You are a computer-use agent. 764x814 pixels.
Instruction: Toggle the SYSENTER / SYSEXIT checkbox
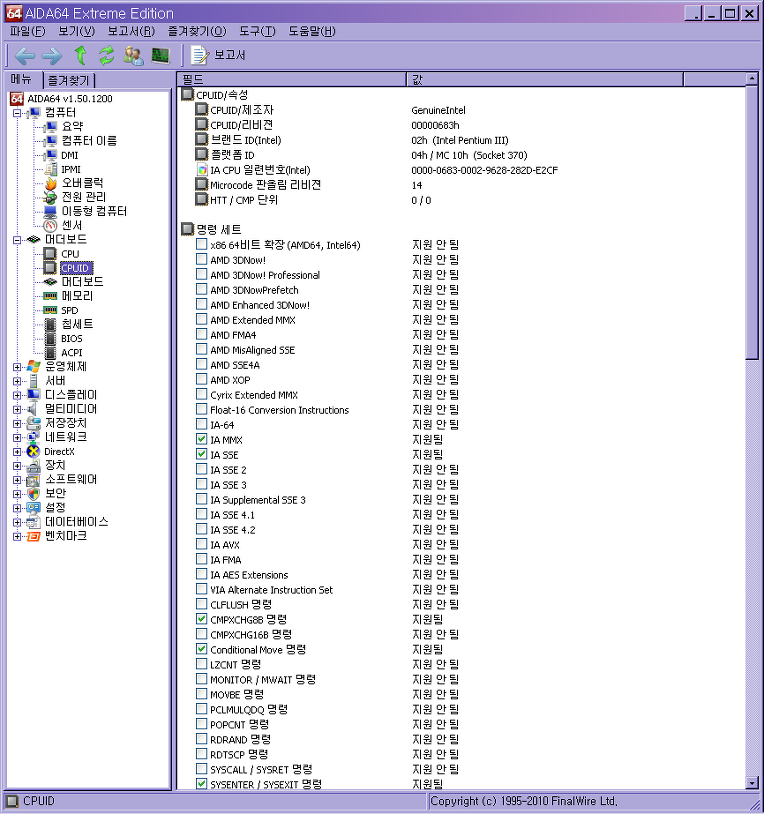(x=202, y=784)
